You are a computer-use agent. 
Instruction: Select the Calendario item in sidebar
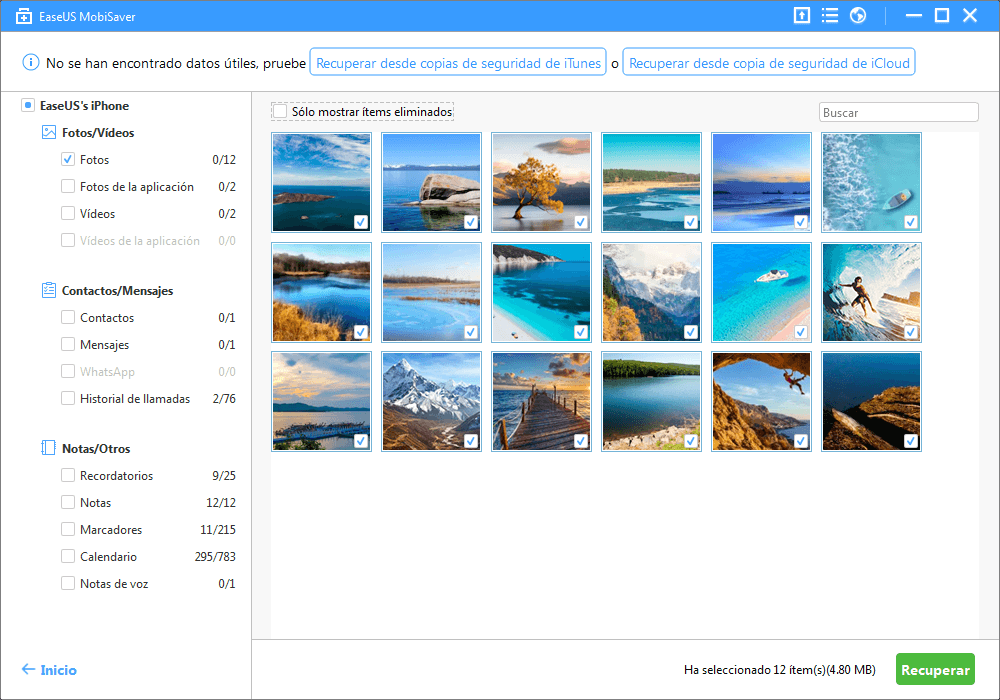tap(108, 556)
